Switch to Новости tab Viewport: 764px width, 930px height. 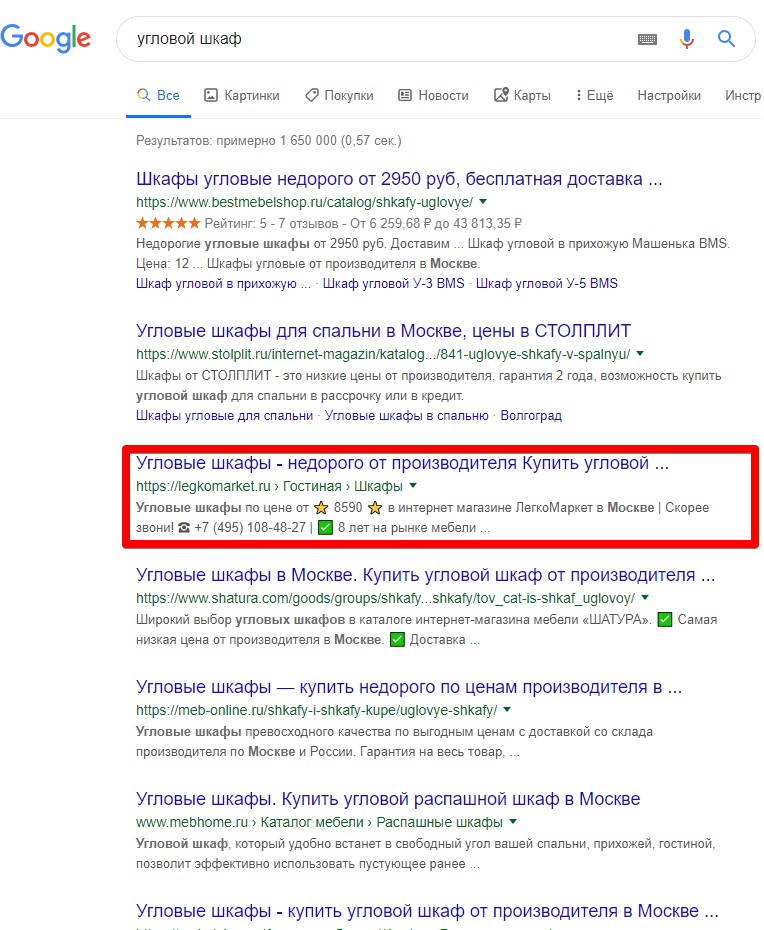coord(433,95)
